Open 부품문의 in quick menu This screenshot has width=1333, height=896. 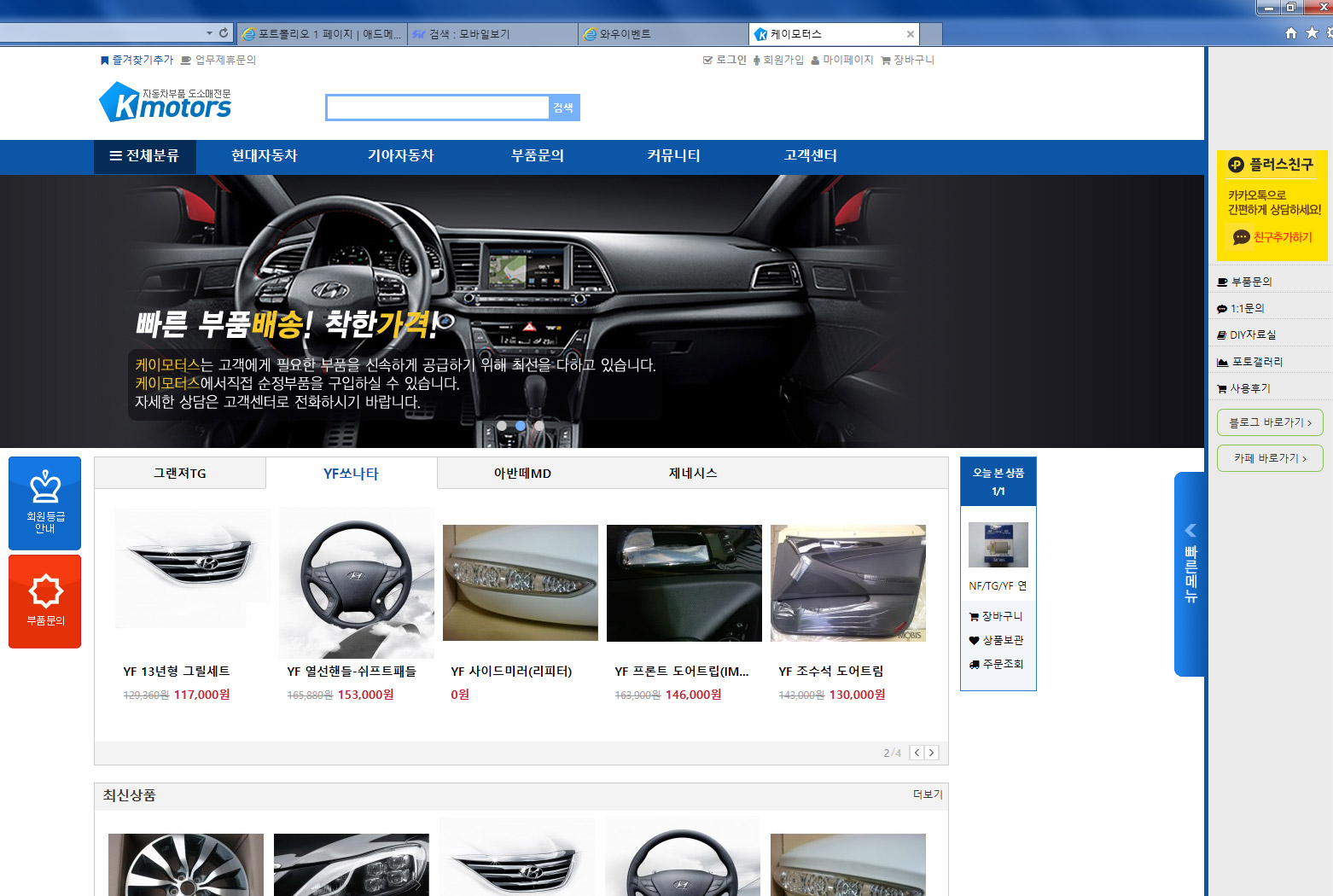pyautogui.click(x=1244, y=282)
